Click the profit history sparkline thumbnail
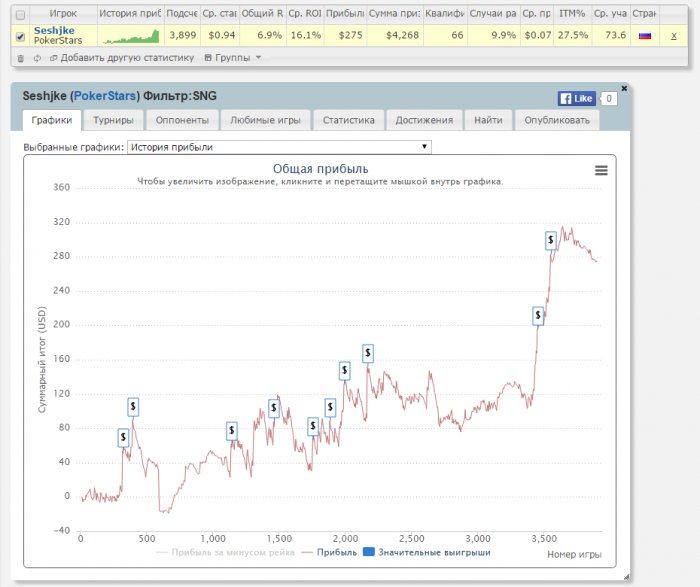 pyautogui.click(x=130, y=35)
